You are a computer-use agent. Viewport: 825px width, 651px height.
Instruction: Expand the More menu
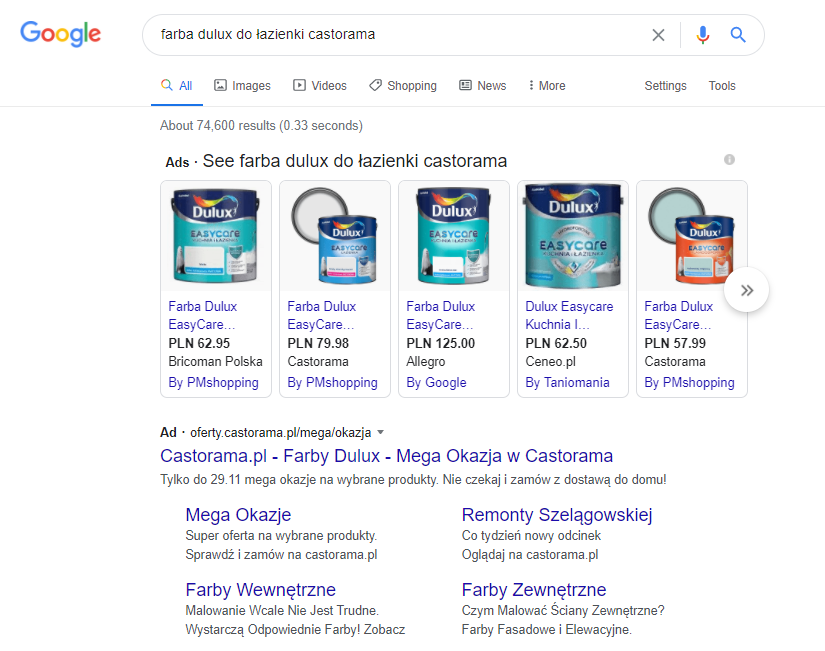(546, 86)
